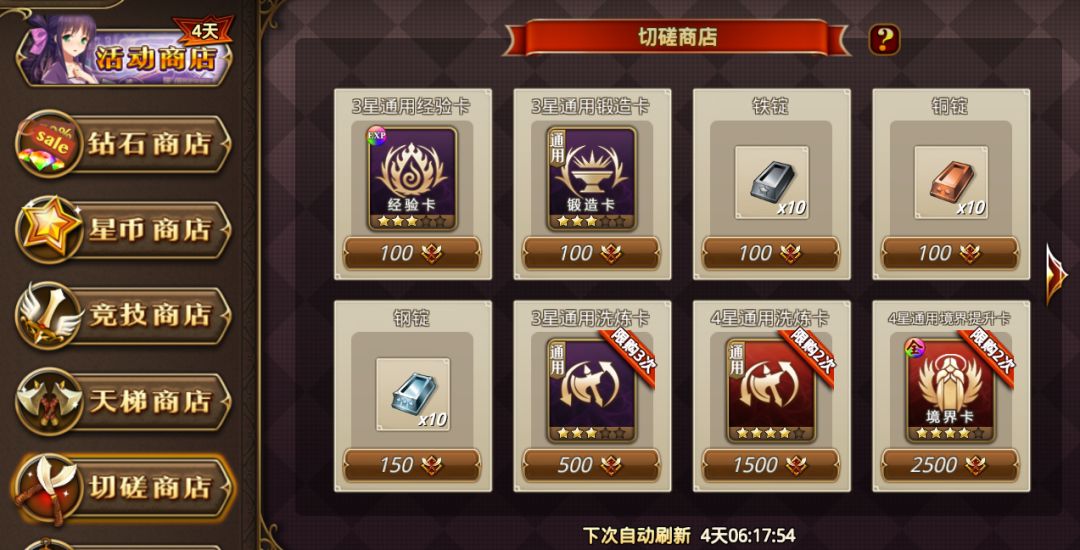This screenshot has width=1080, height=550.
Task: Purchase 4-star refine card for 1500
Action: click(x=771, y=465)
